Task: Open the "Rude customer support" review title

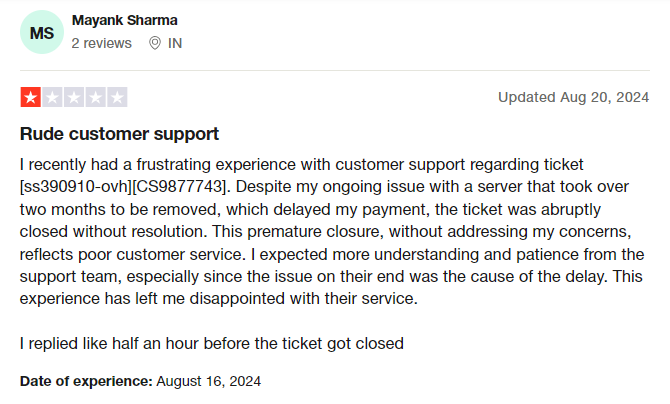Action: pyautogui.click(x=119, y=134)
